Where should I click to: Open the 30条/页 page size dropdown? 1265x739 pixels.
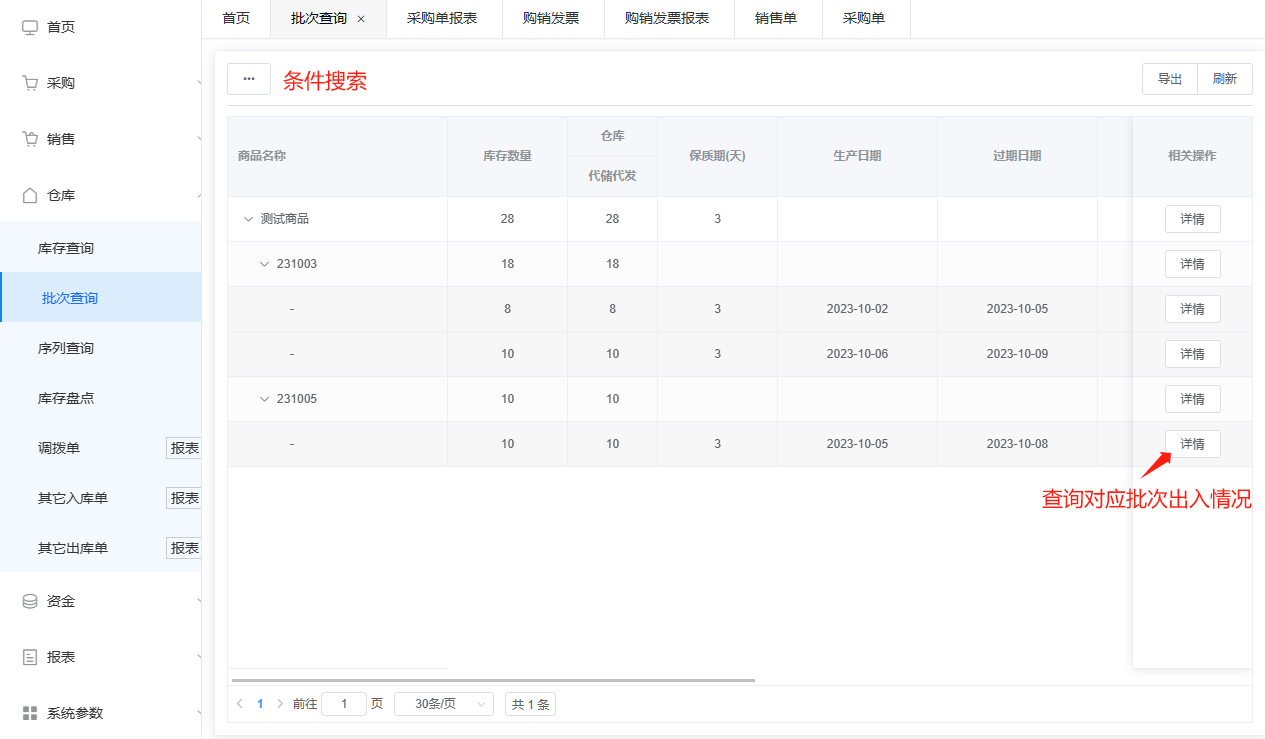pyautogui.click(x=444, y=704)
